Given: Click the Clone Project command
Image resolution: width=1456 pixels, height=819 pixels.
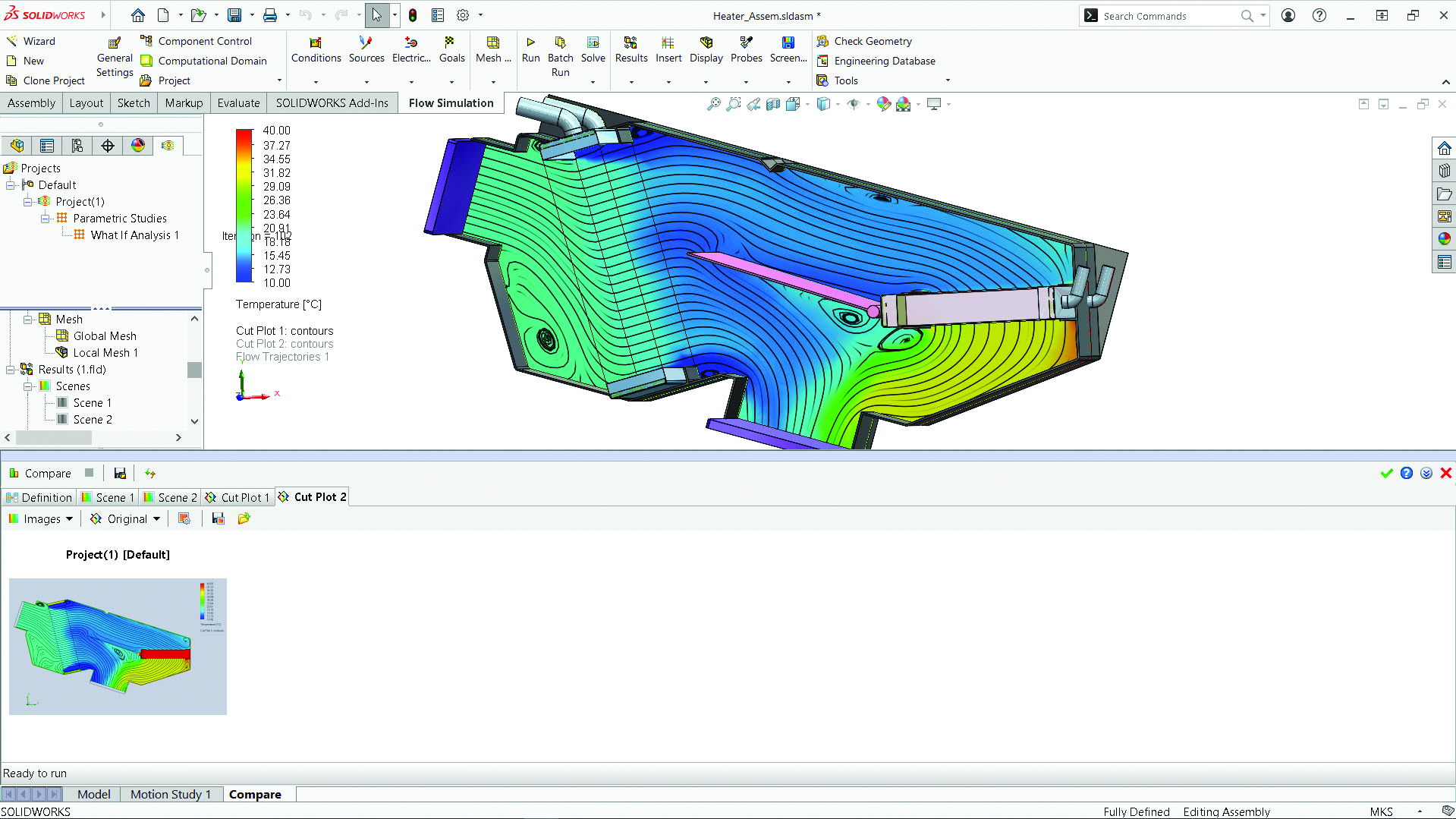Looking at the screenshot, I should click(x=46, y=80).
